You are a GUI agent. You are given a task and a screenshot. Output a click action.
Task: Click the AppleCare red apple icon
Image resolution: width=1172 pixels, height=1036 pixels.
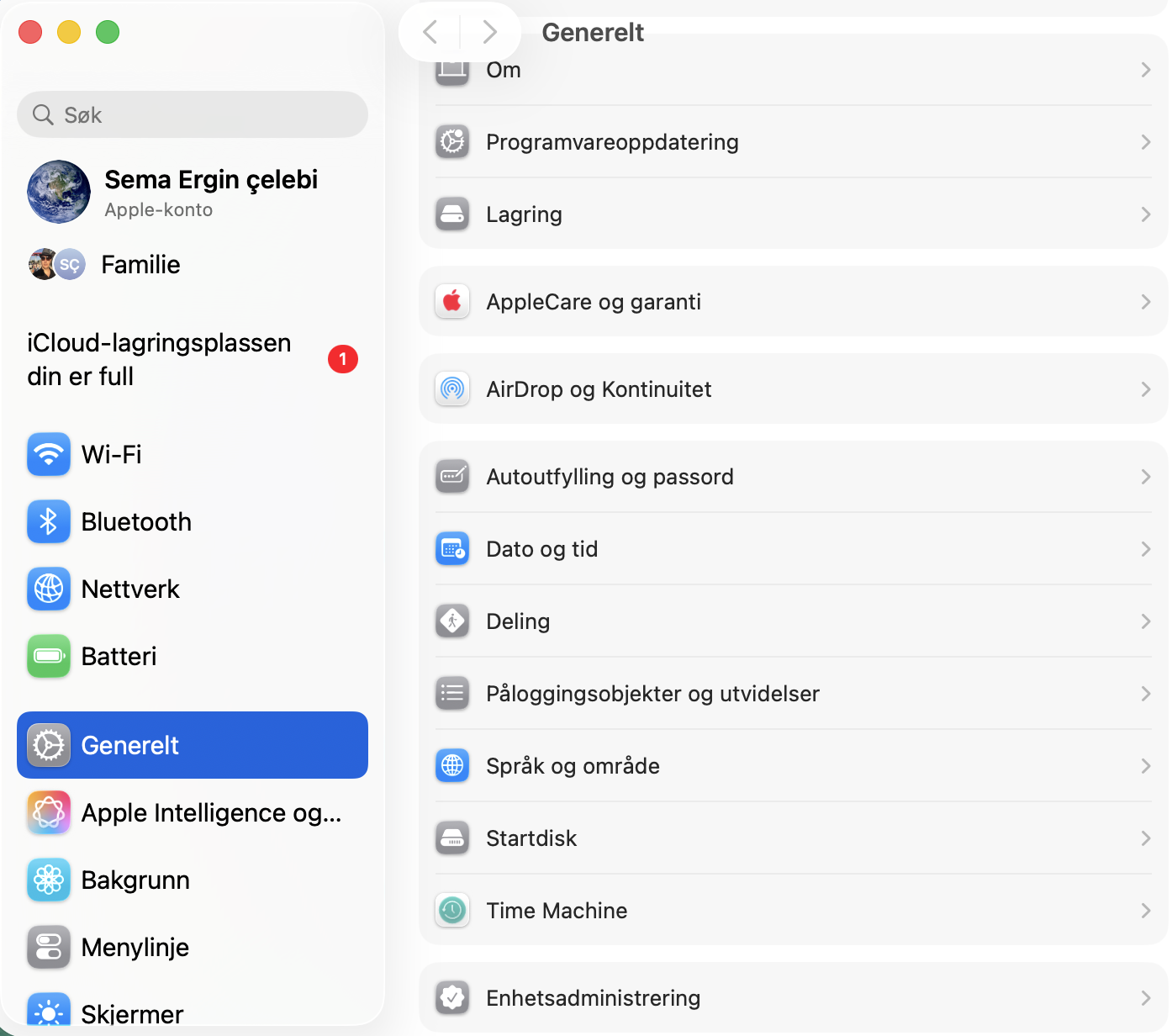pyautogui.click(x=452, y=302)
